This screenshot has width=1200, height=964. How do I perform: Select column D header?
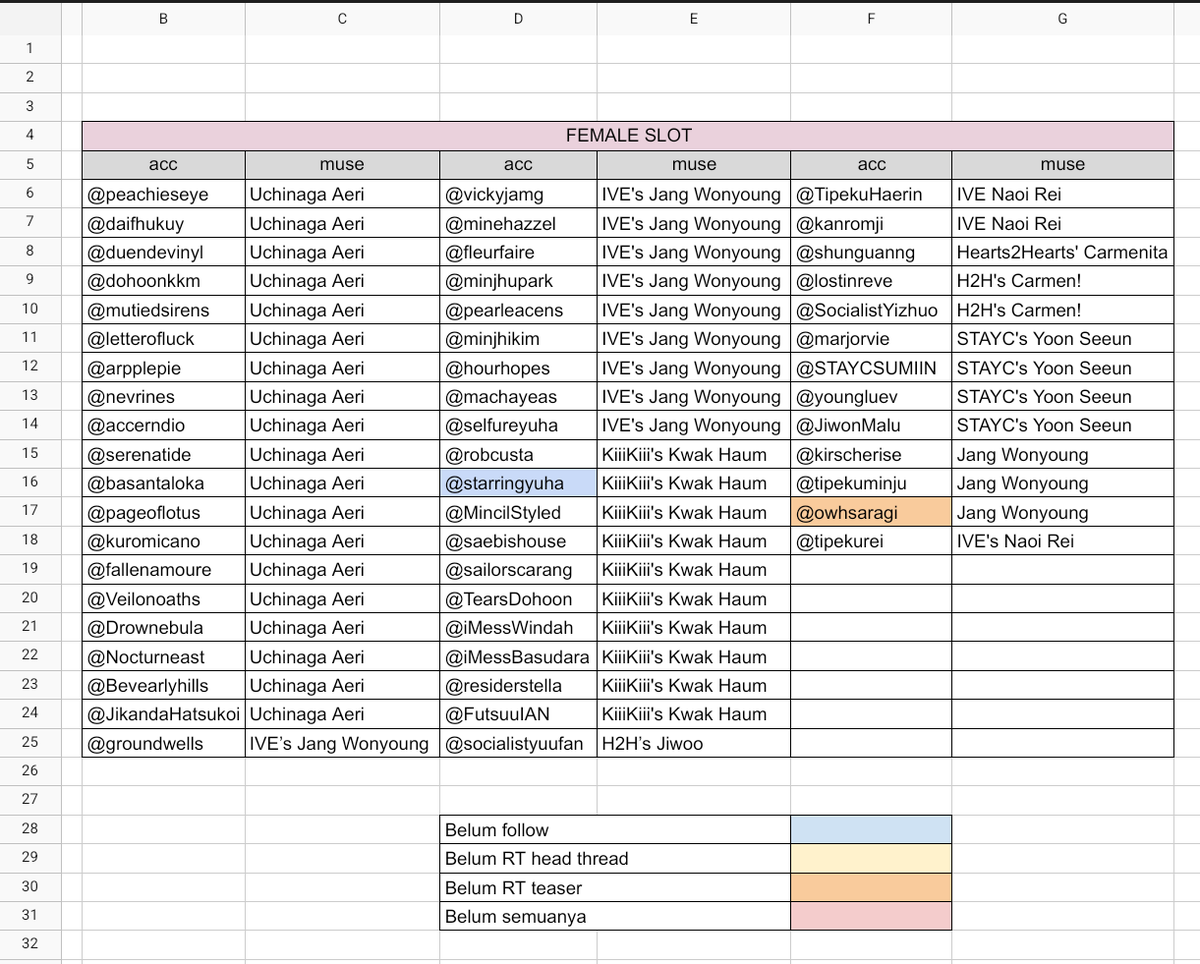[518, 18]
